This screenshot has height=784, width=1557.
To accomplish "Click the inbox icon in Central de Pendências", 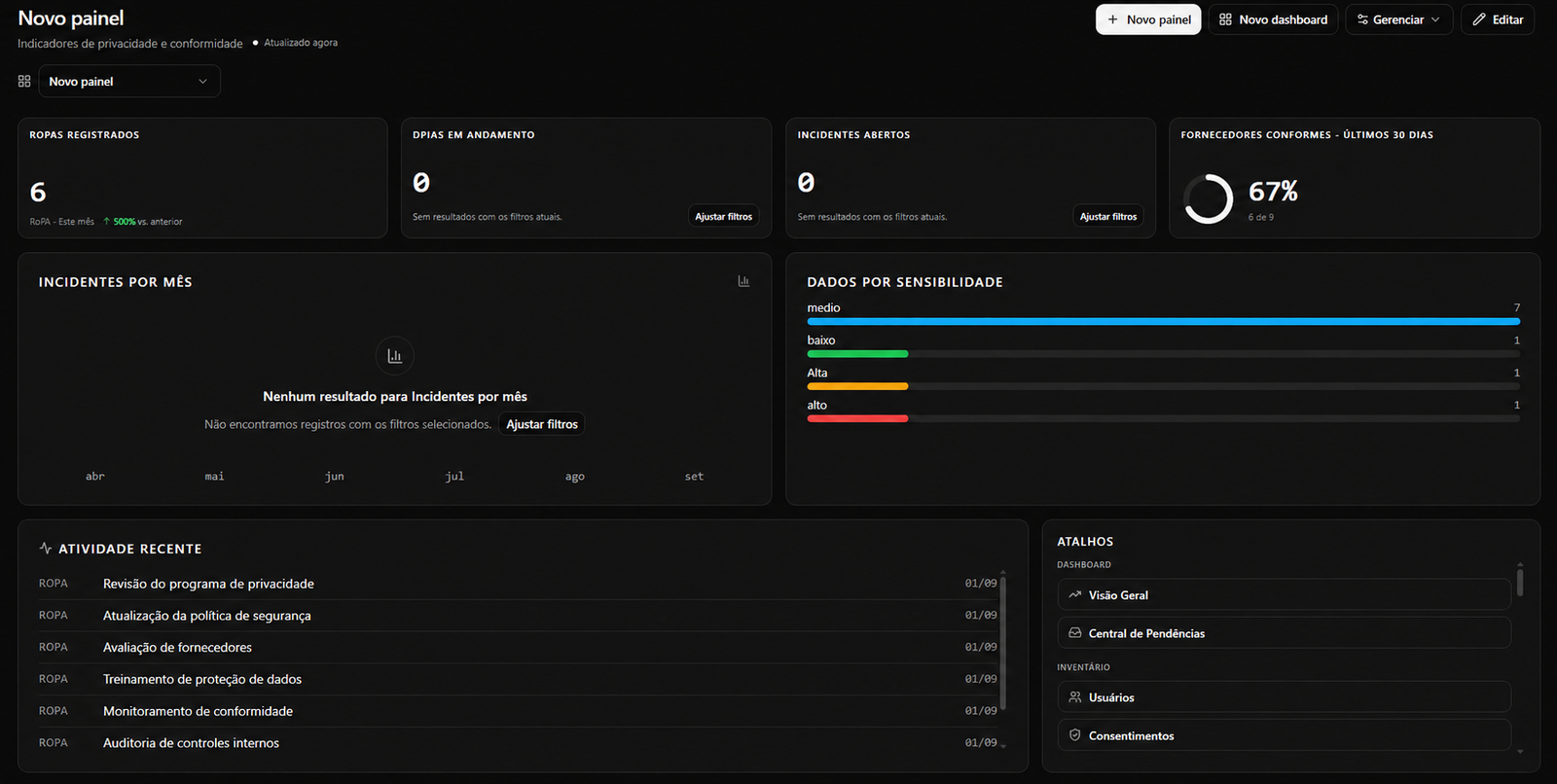I will 1074,632.
